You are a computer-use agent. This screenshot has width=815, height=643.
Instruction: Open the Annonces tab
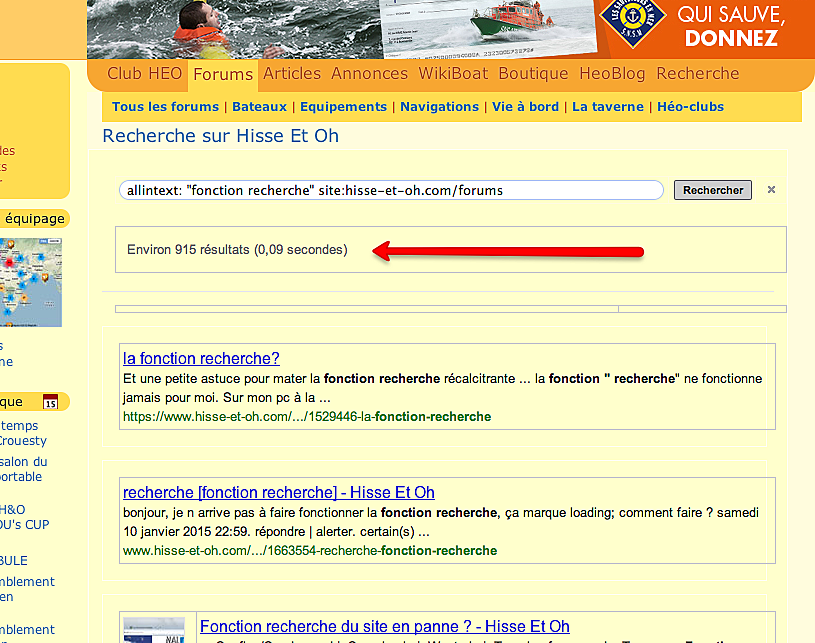pos(369,74)
